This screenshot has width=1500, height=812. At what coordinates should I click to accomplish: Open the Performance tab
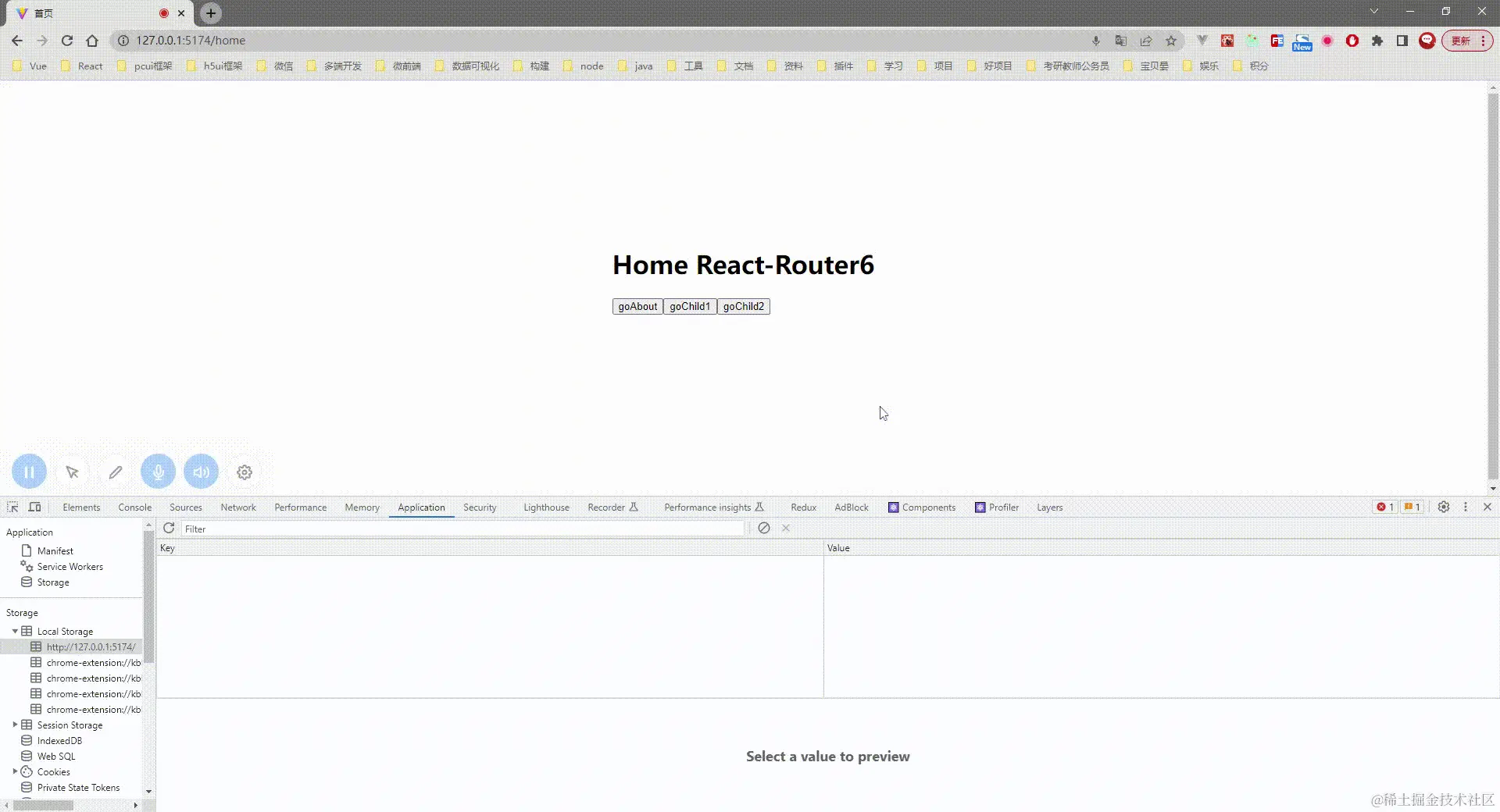tap(300, 507)
